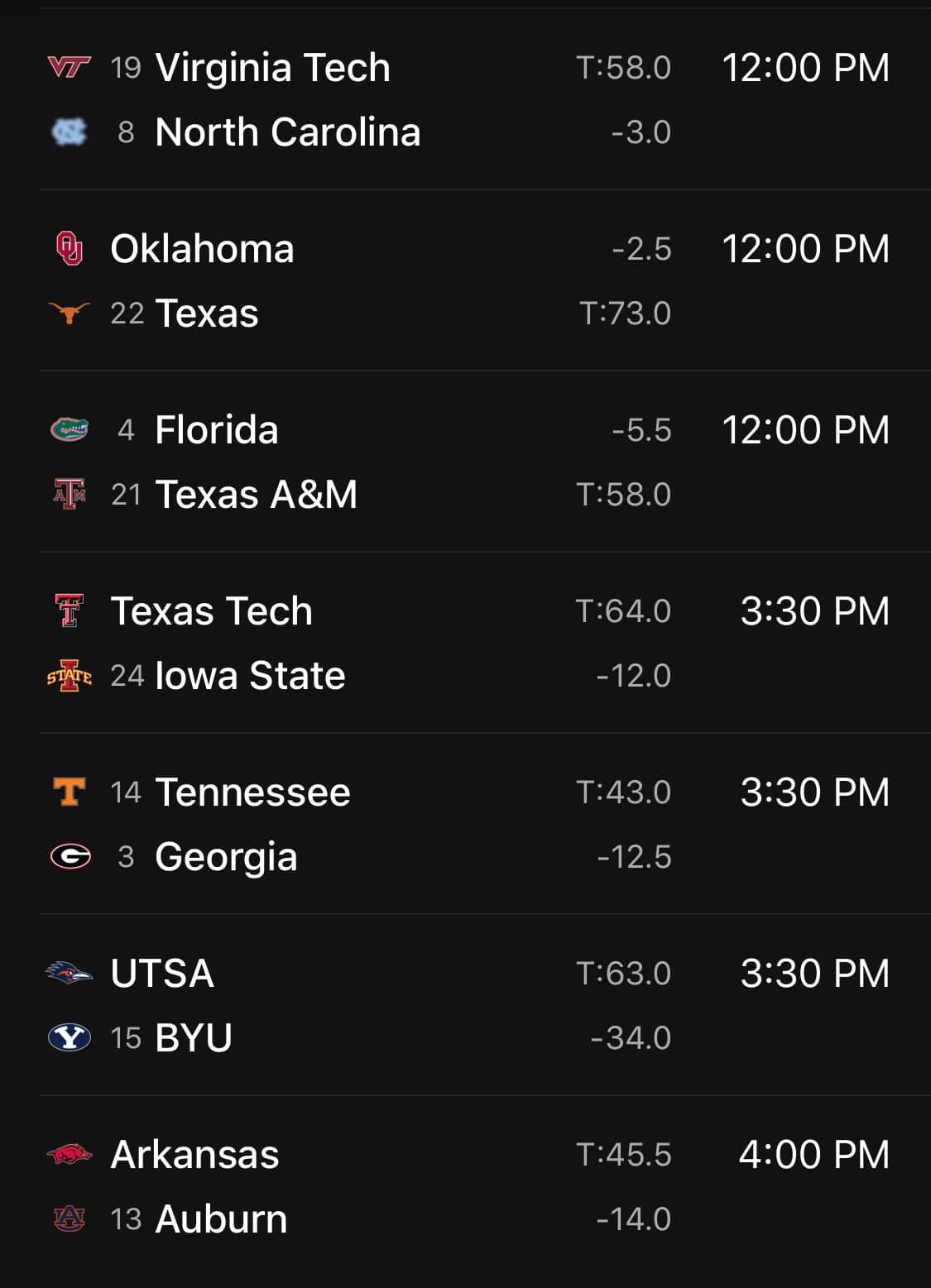
Task: Open the Tennessee team name
Action: (x=253, y=792)
